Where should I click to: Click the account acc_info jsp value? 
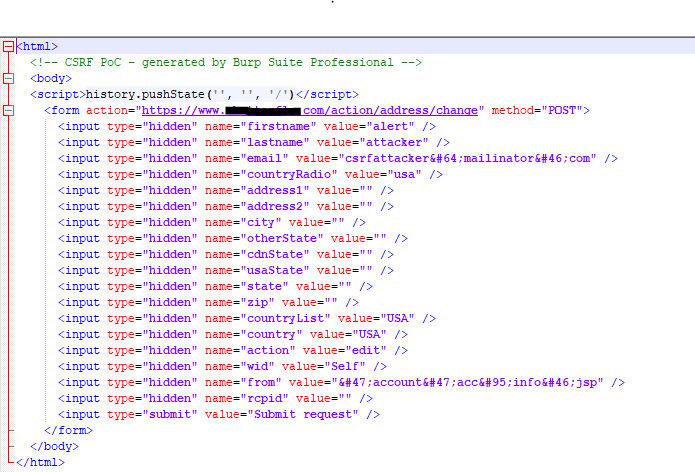pyautogui.click(x=468, y=382)
